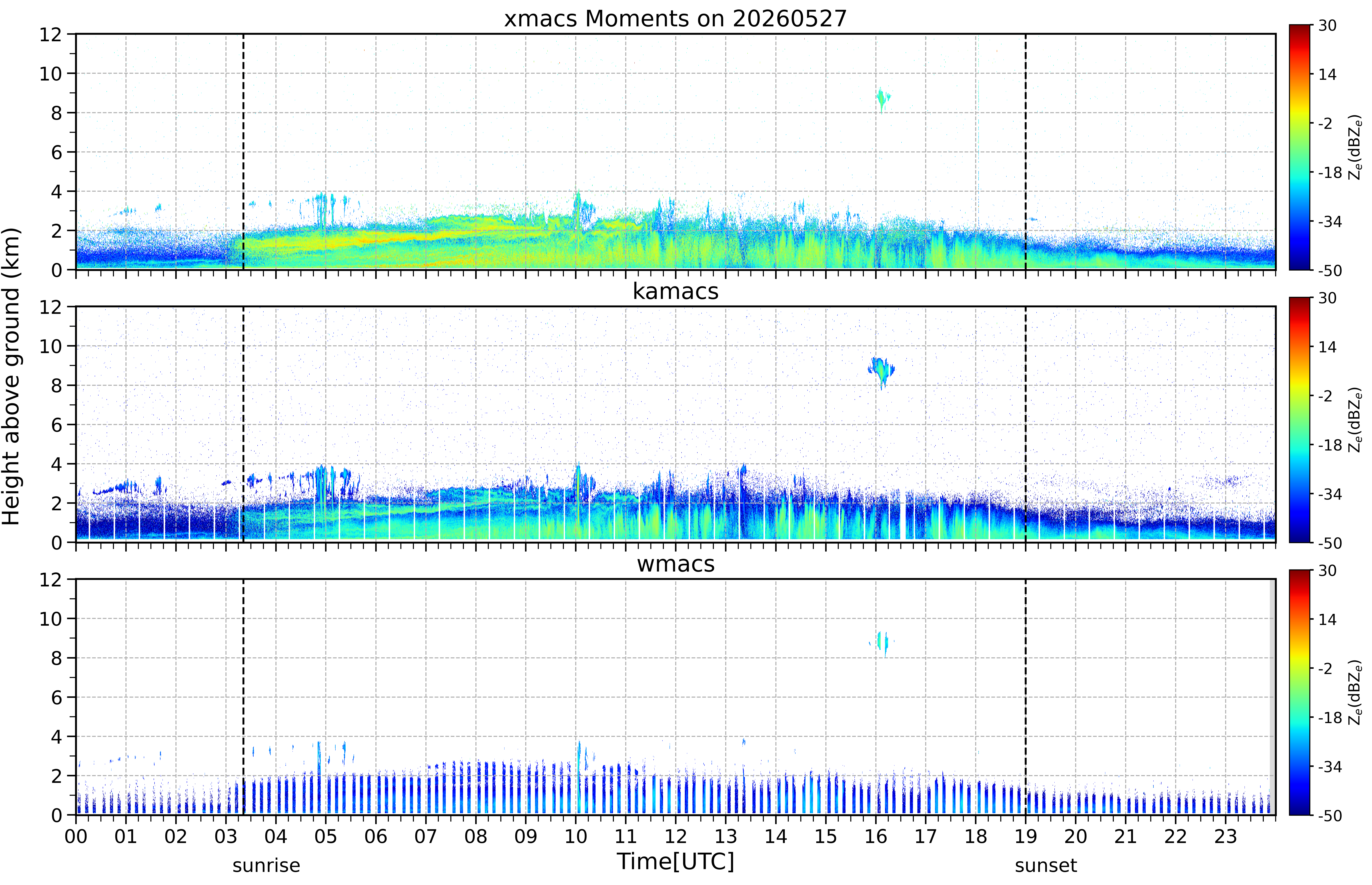Click the sunrise dashed line in xmacs panel
Screen dimensions: 1372x885
[243, 152]
